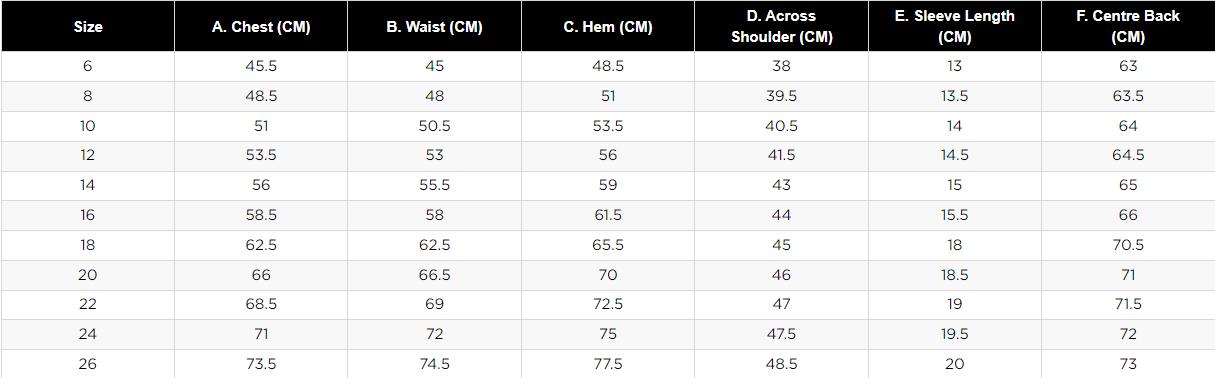Select the size 26 row label
This screenshot has height=378, width=1215.
pos(88,364)
